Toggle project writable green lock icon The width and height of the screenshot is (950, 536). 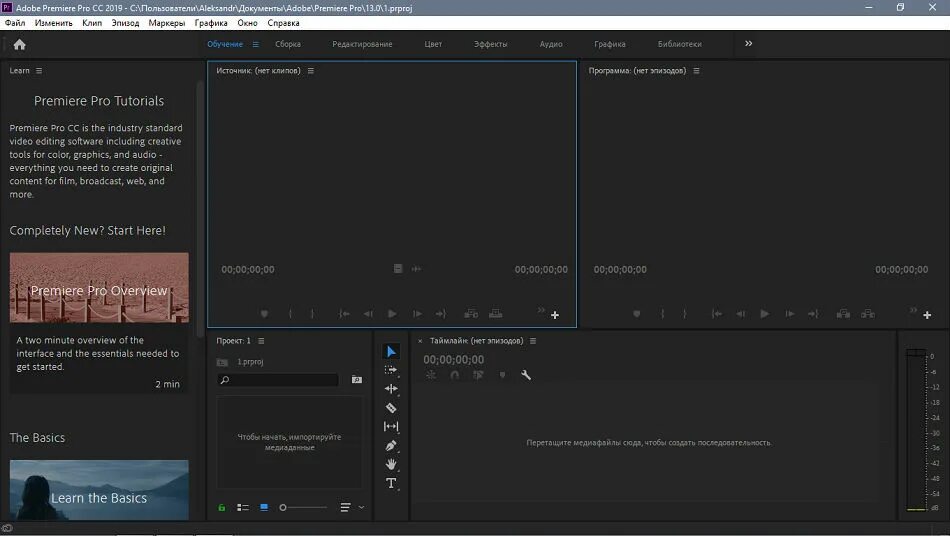(222, 508)
